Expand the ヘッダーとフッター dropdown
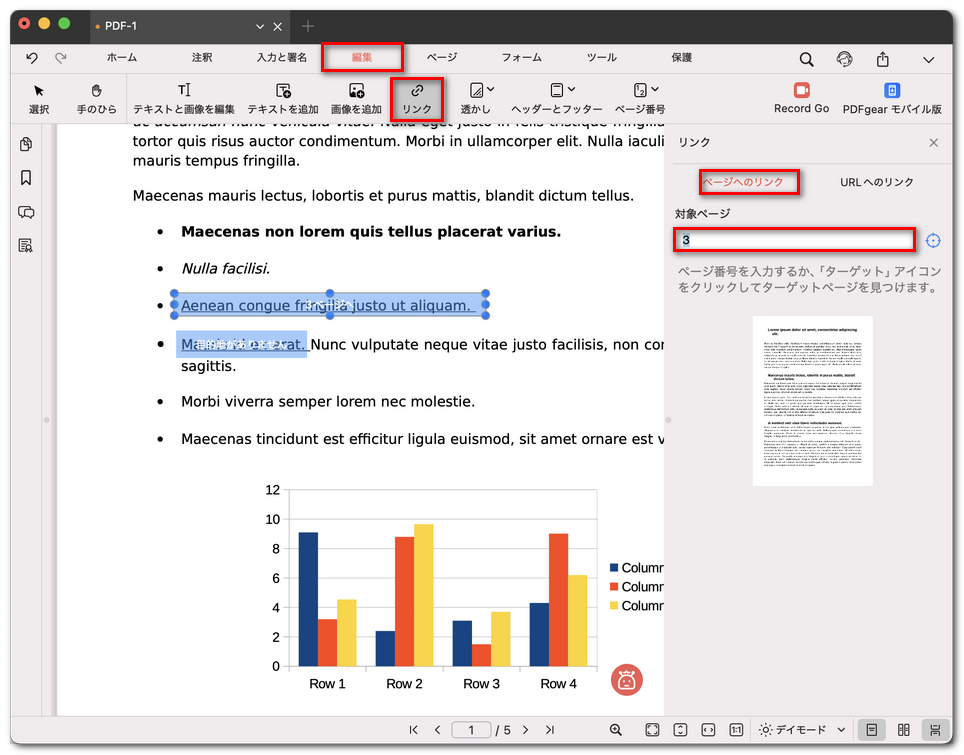964x755 pixels. coord(556,98)
